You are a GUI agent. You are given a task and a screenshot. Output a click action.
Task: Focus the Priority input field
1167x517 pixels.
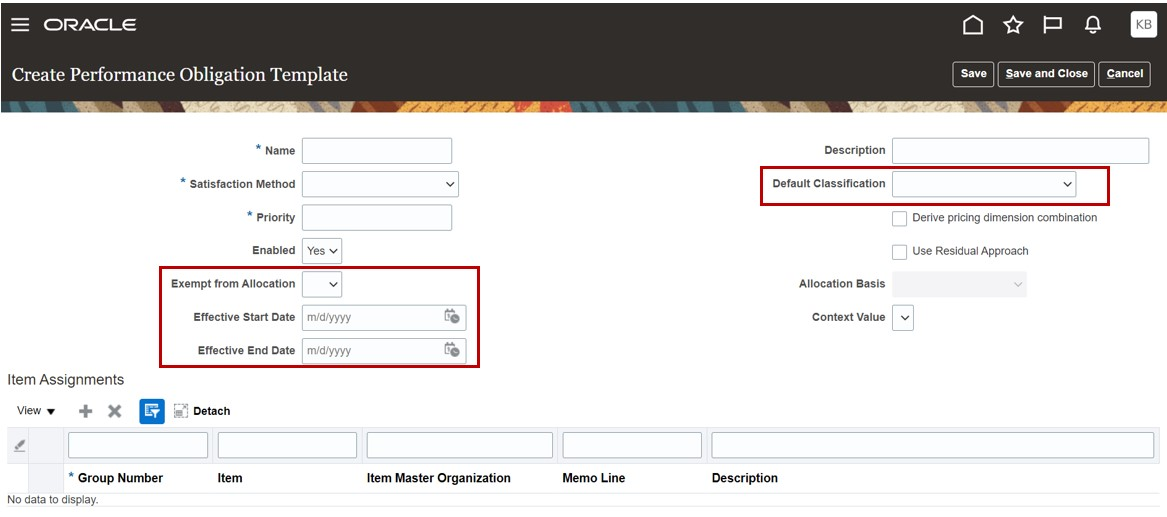[377, 217]
